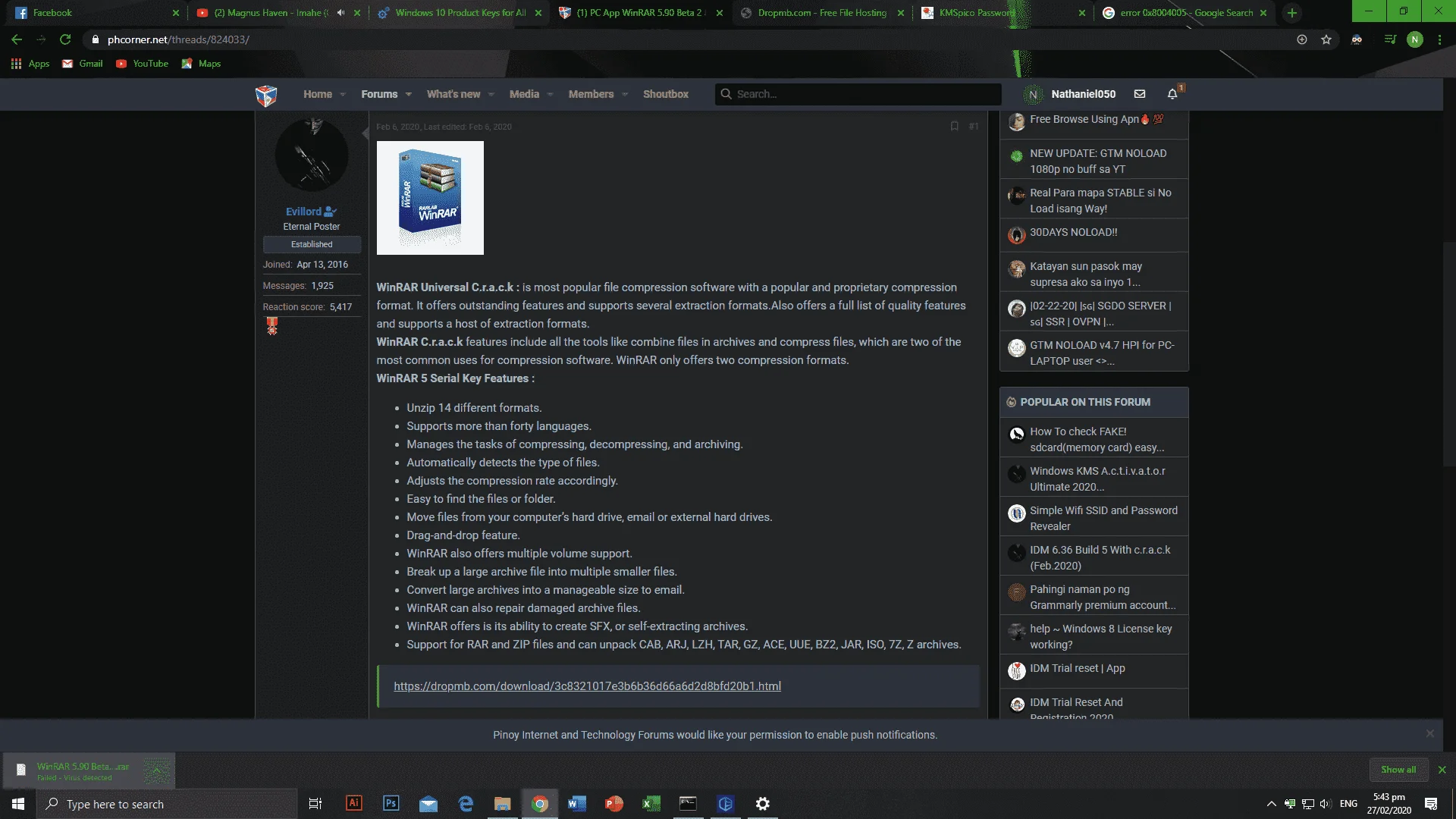Click the search magnifier icon
1456x819 pixels.
tap(726, 94)
